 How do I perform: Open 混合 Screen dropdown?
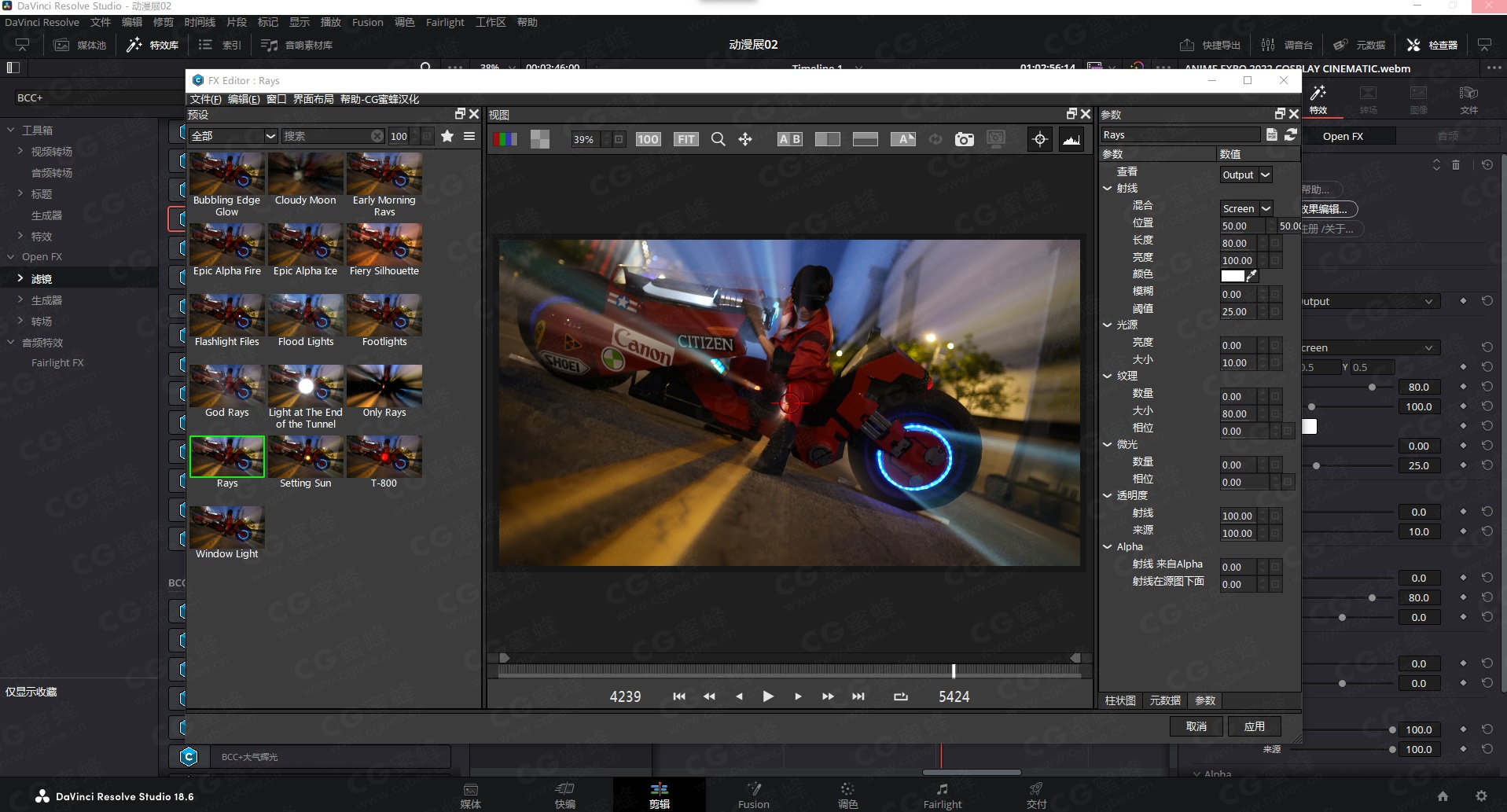(x=1246, y=208)
